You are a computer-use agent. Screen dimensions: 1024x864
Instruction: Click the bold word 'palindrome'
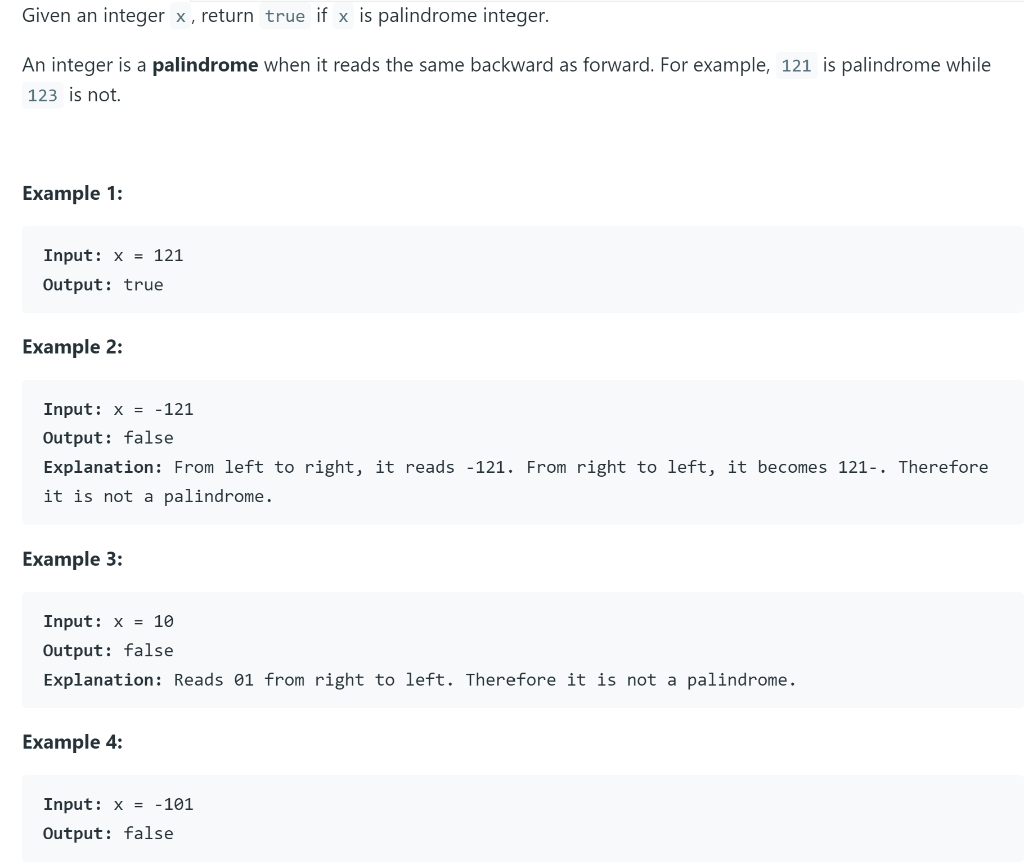(205, 65)
